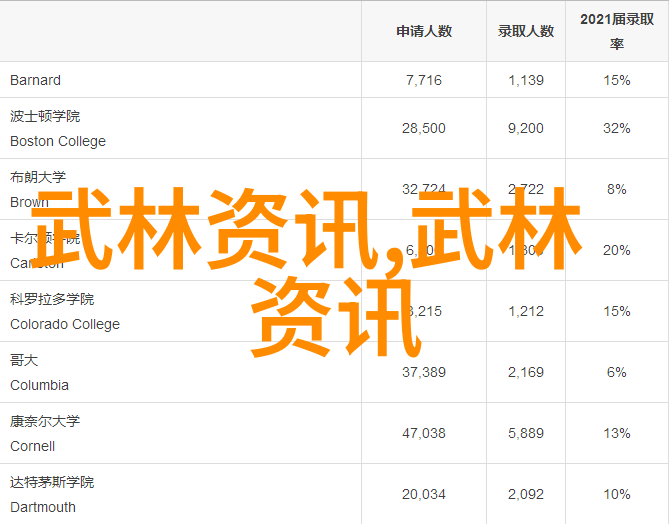
Task: Select the Boston College name
Action: click(x=58, y=141)
